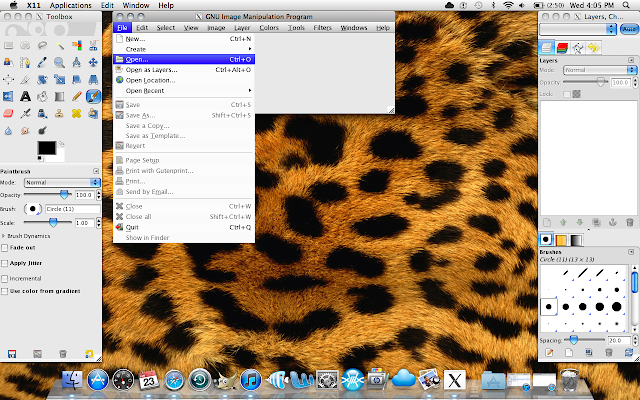Select the Rectangle Select tool
The width and height of the screenshot is (640, 400).
click(8, 45)
